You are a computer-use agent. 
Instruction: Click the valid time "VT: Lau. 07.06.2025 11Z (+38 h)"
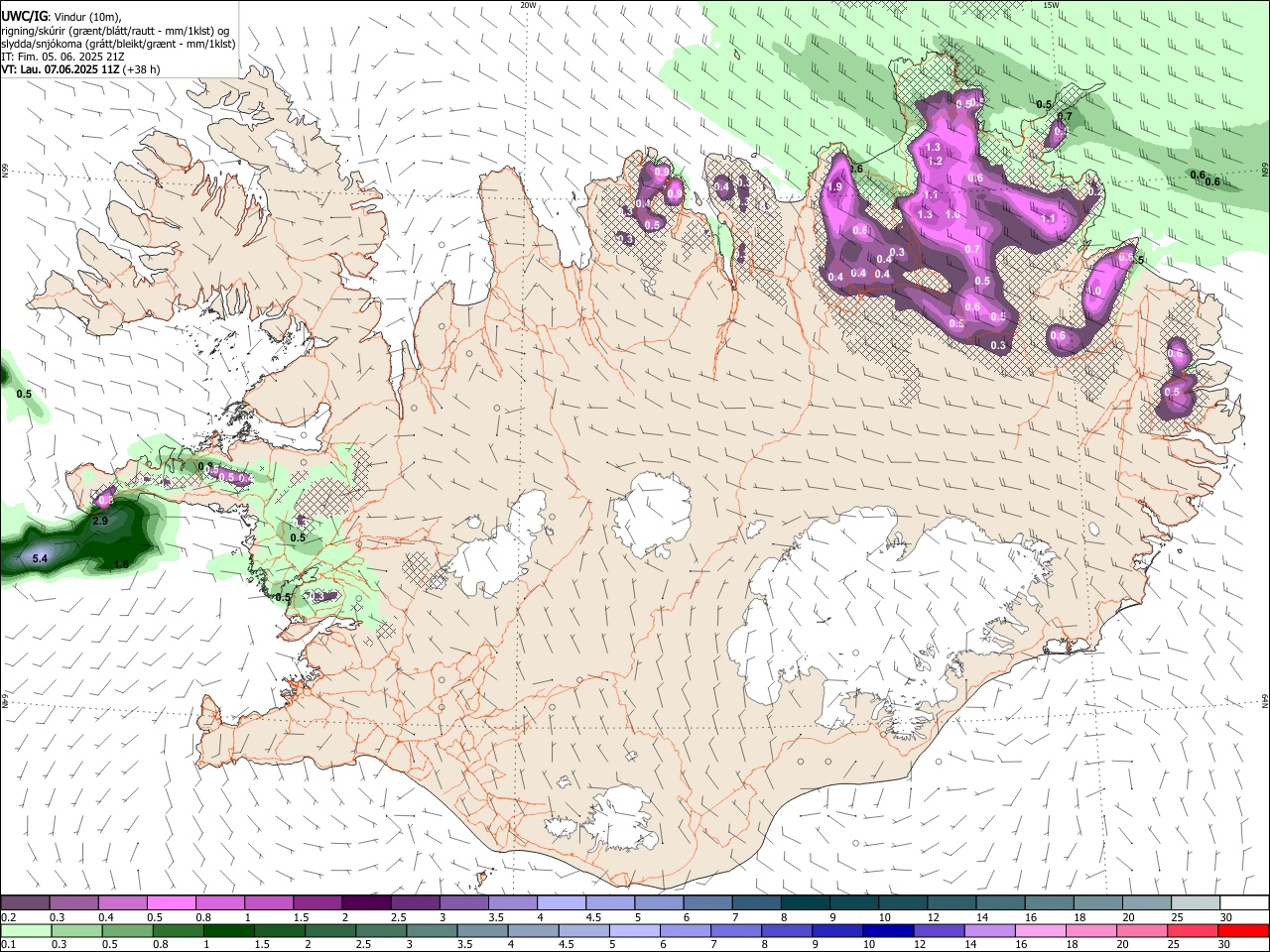pyautogui.click(x=80, y=69)
